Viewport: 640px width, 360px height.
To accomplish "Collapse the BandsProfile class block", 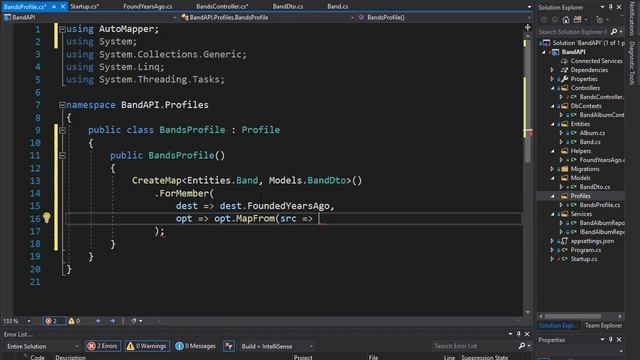I will coord(62,130).
